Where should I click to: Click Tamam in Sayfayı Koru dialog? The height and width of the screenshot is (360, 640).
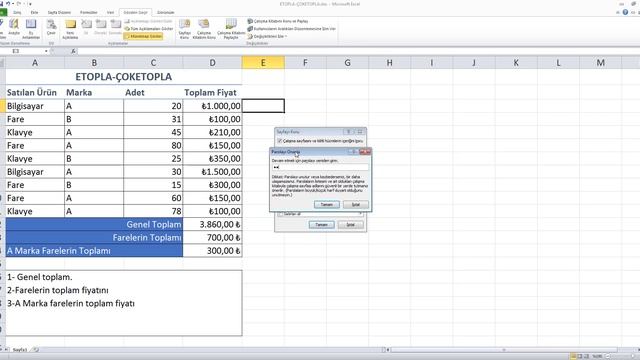click(x=322, y=224)
